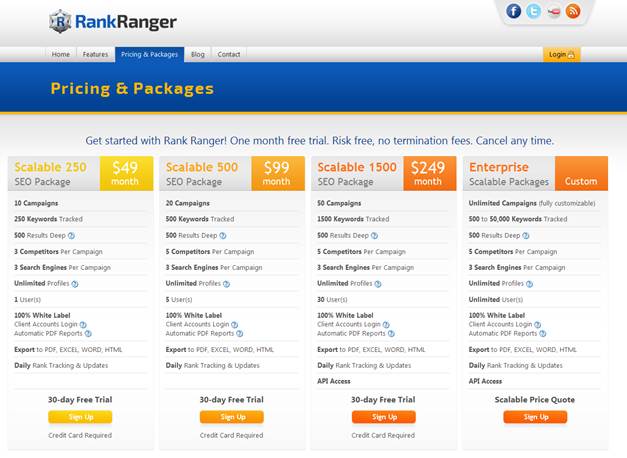Show help for Scalable 250 Unlimited Profiles
Screen dimensions: 627x458
tap(75, 284)
